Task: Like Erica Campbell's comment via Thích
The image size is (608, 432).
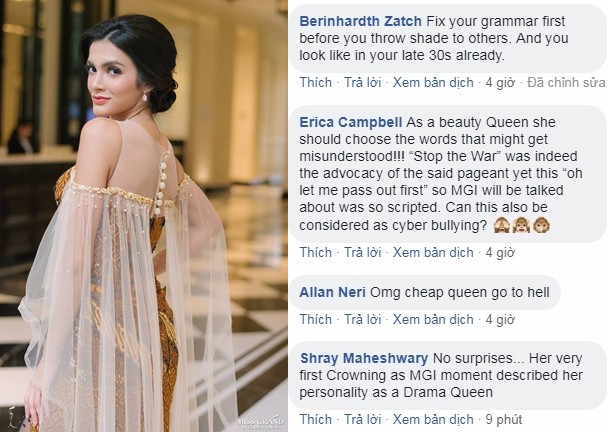Action: 316,252
